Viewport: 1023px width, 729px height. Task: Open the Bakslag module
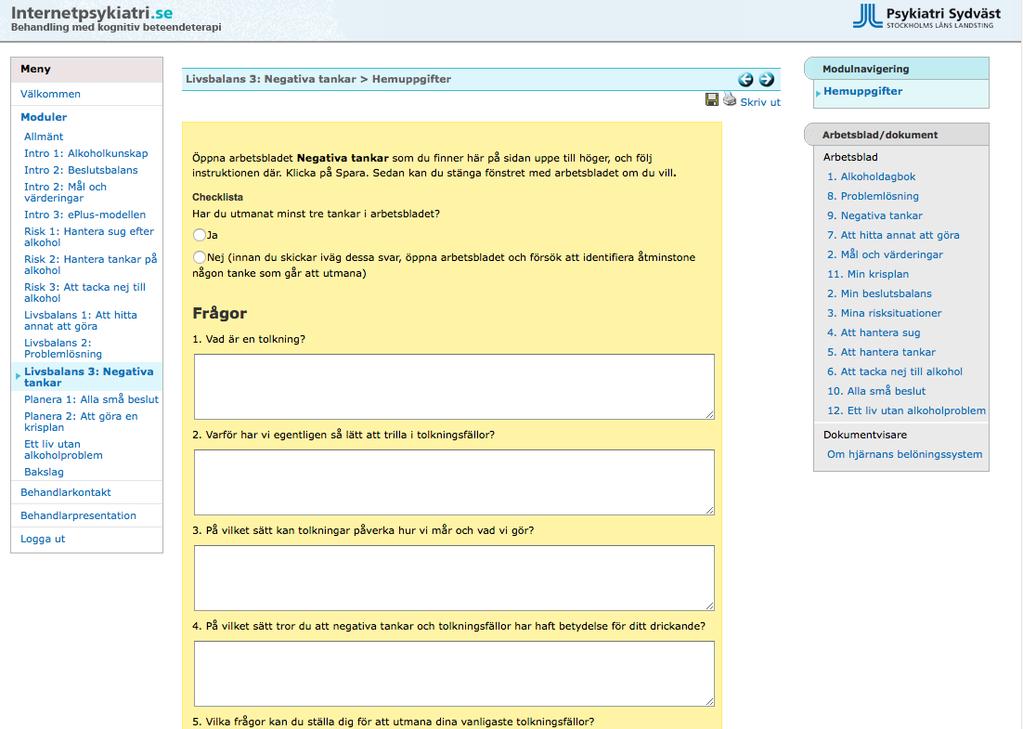pos(44,473)
